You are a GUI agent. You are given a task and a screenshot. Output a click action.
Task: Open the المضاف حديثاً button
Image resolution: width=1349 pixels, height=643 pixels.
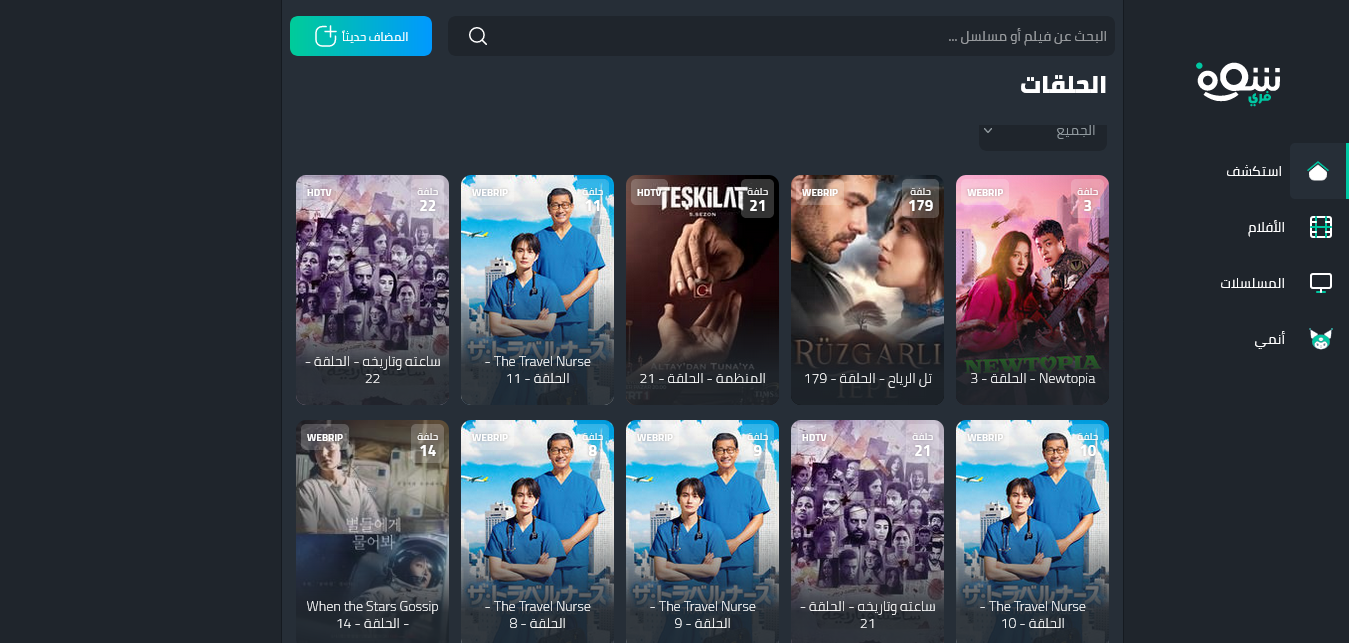pyautogui.click(x=361, y=36)
